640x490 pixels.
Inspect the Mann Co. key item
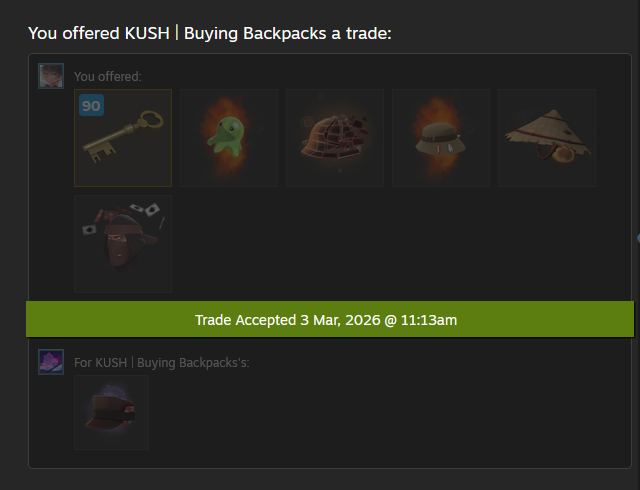[123, 138]
